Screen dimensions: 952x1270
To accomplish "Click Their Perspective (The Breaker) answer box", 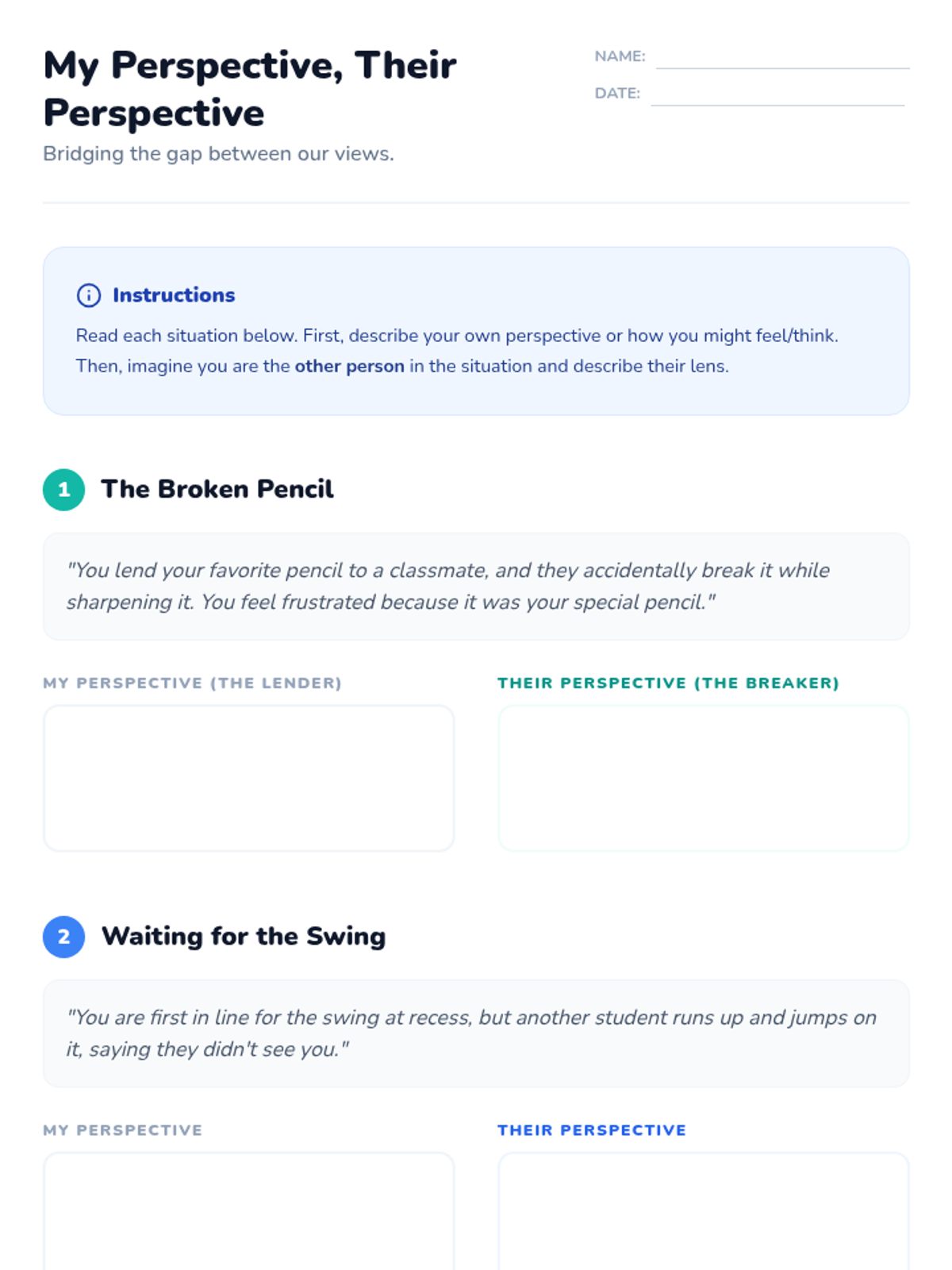I will (703, 778).
